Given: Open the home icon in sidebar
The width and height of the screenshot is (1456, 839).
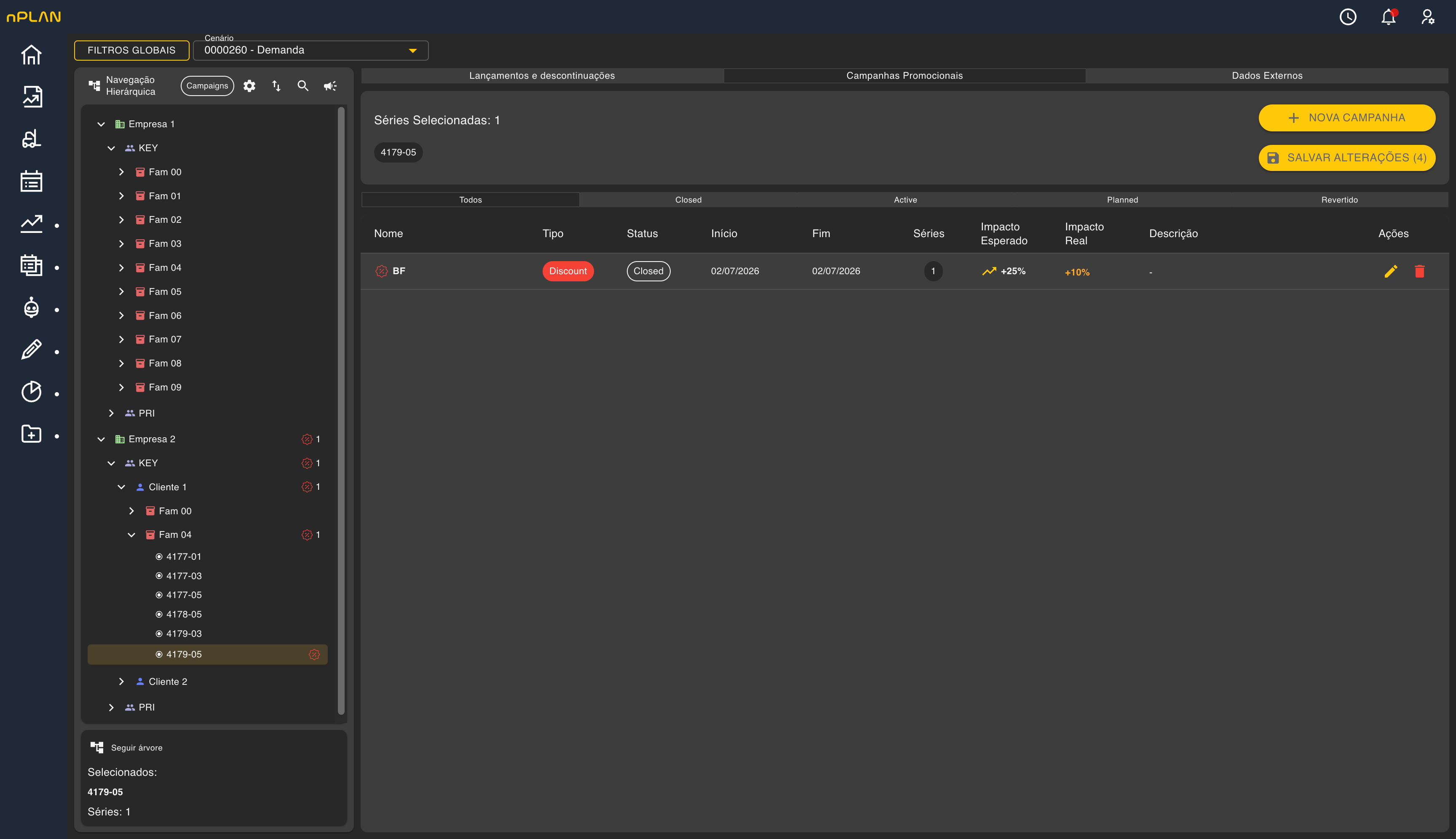Looking at the screenshot, I should (x=31, y=55).
